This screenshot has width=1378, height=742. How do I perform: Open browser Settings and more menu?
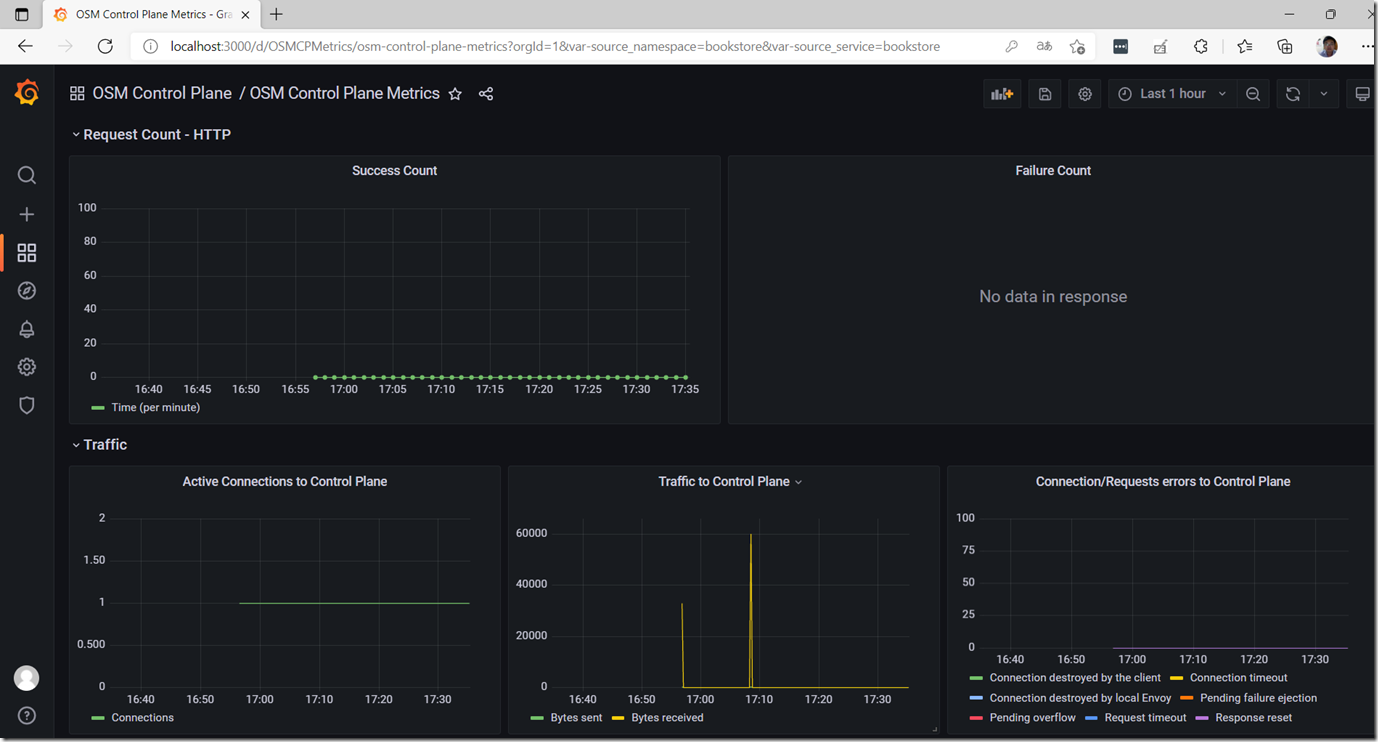point(1367,46)
